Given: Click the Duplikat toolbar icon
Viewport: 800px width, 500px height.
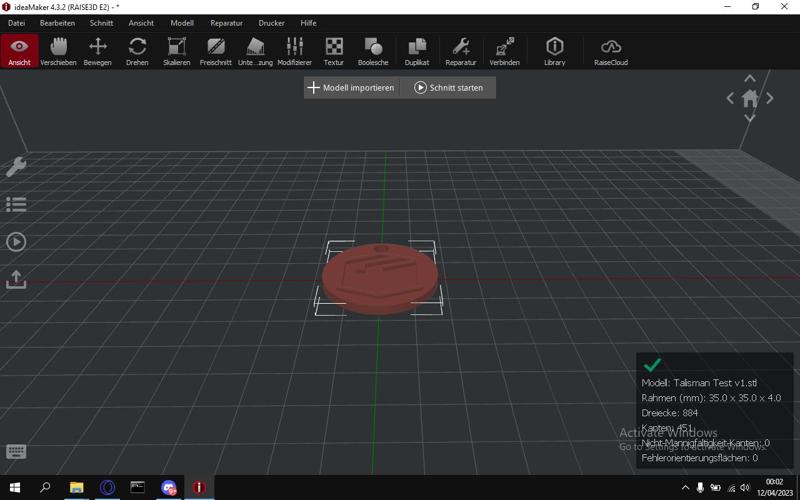Looking at the screenshot, I should point(417,50).
